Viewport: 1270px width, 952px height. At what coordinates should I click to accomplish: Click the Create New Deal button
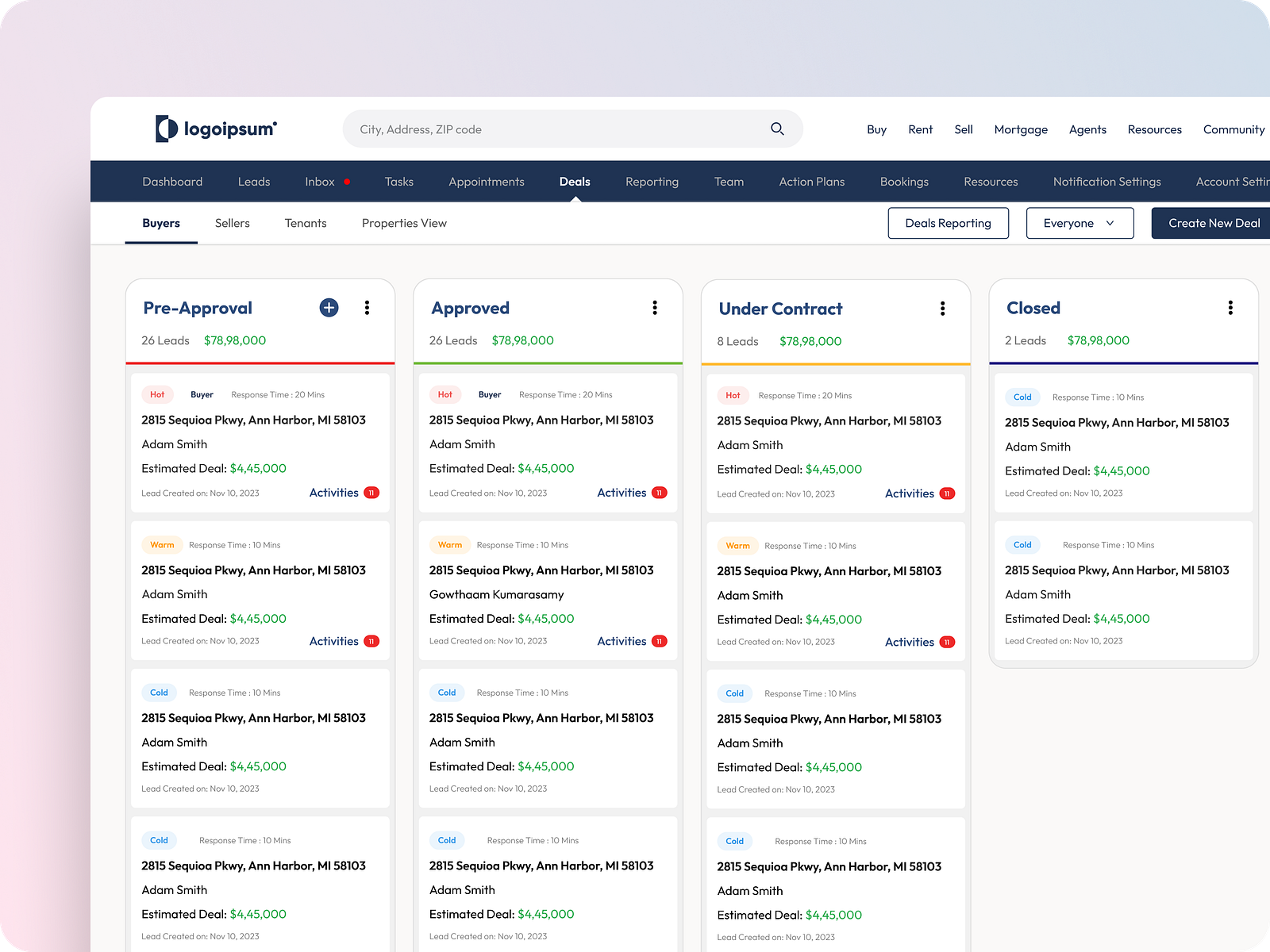(1214, 223)
